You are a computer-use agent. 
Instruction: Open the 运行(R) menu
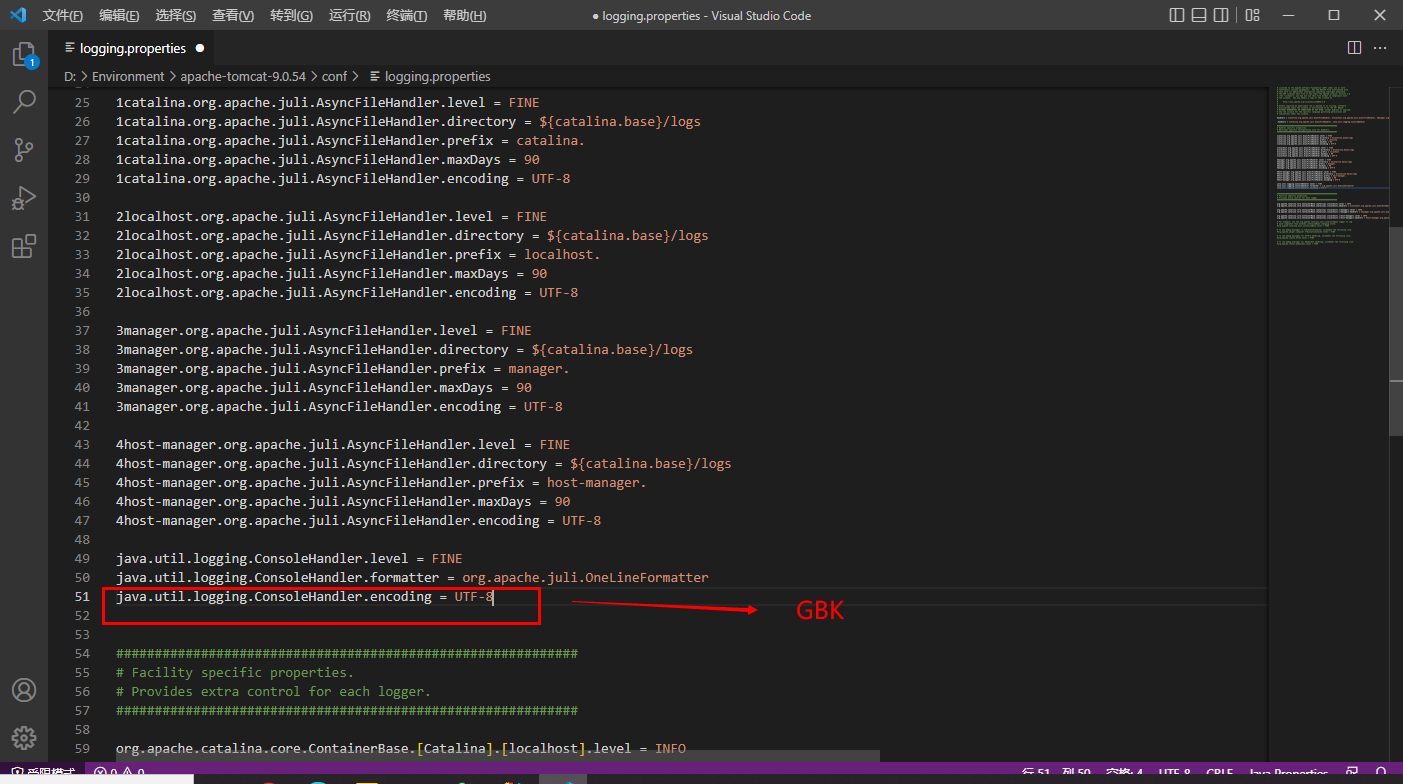click(x=349, y=16)
